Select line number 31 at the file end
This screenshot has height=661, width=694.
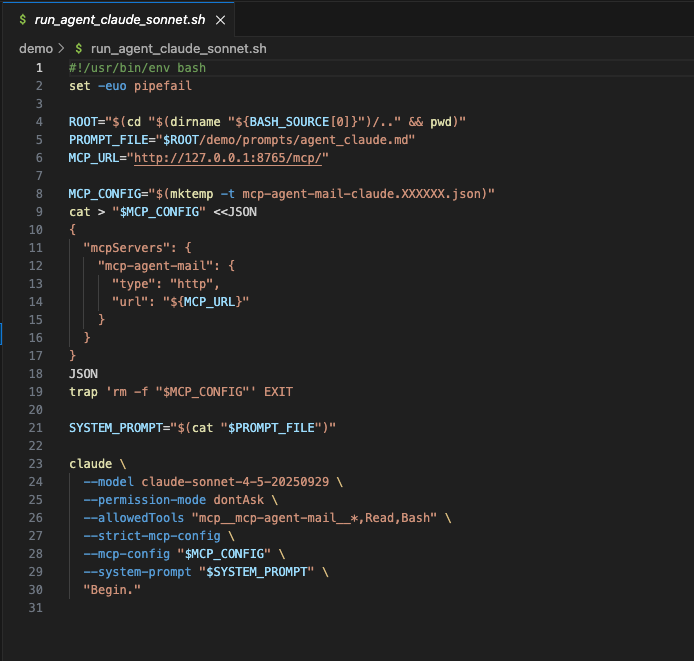pyautogui.click(x=39, y=608)
